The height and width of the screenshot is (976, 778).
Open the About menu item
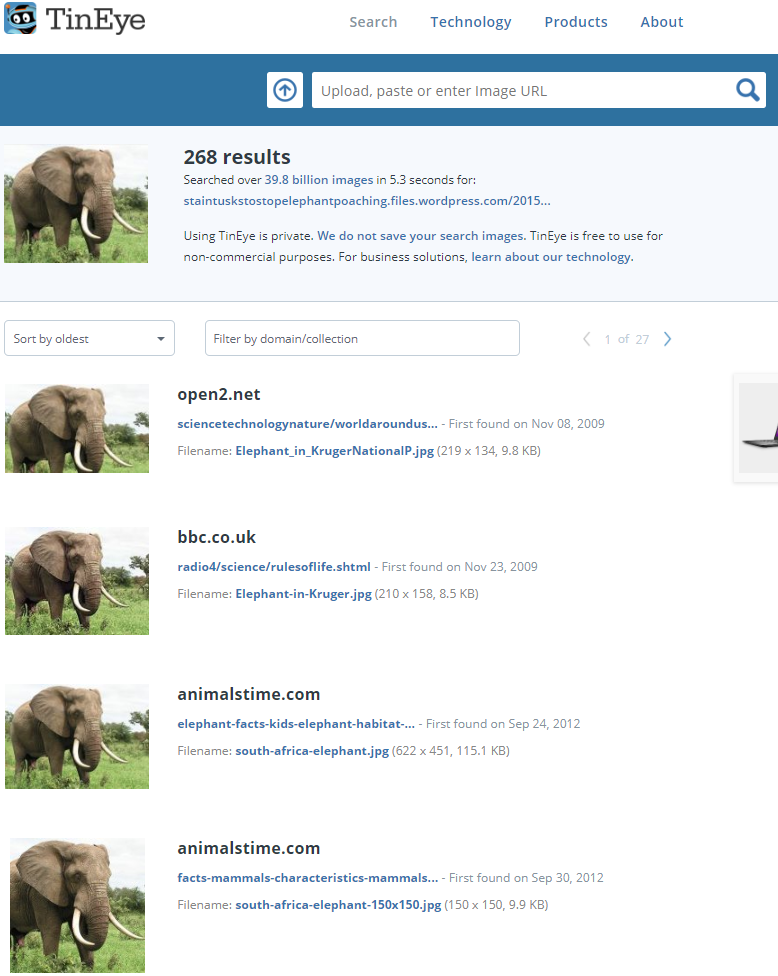[662, 22]
